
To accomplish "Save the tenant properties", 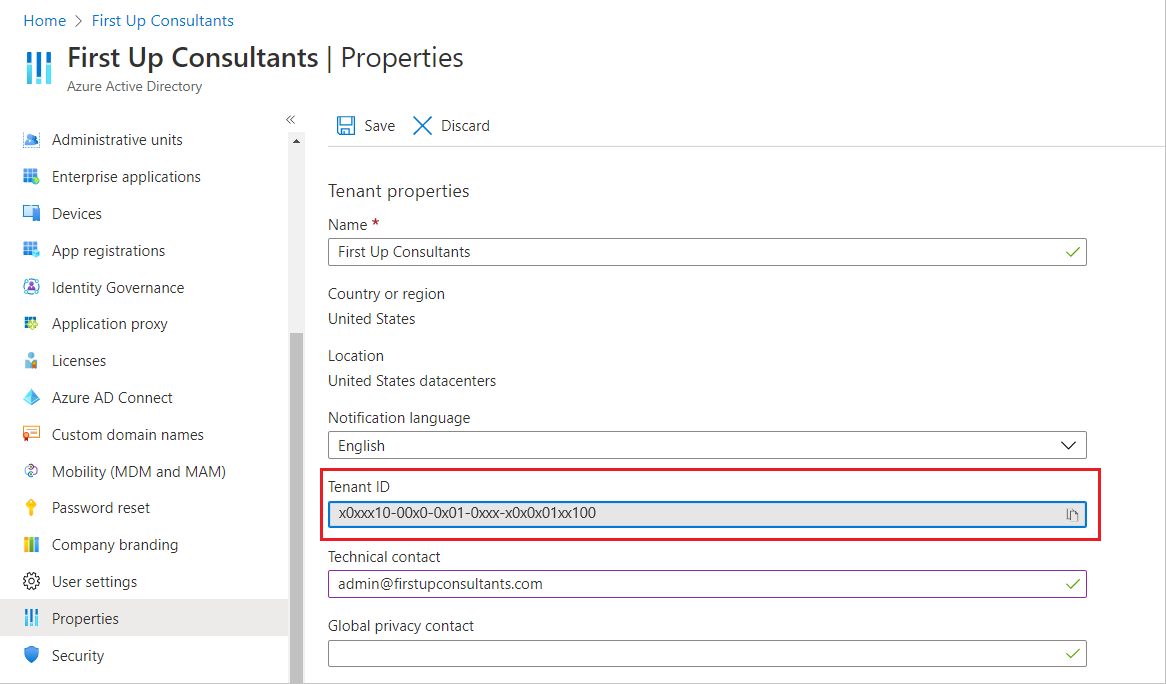I will click(366, 125).
